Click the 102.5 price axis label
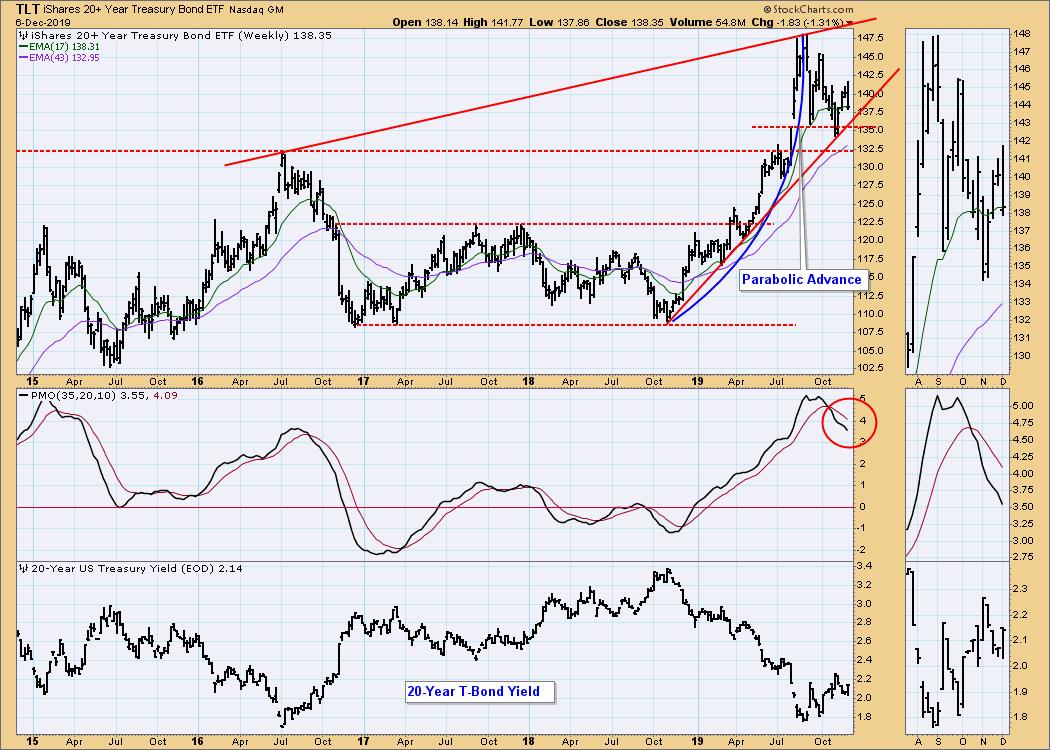 [x=871, y=368]
